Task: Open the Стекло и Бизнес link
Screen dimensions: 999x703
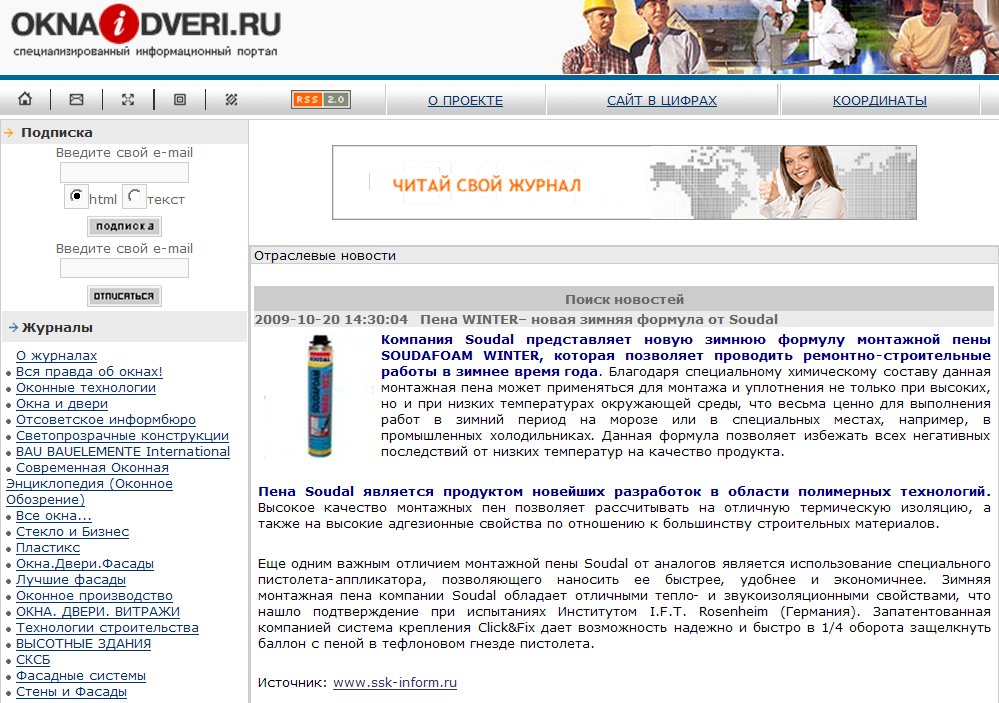Action: [x=73, y=532]
